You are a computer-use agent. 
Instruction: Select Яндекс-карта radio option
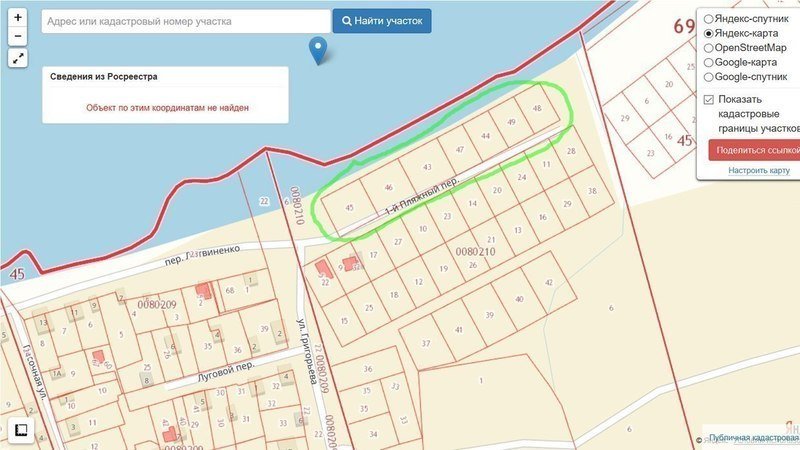click(708, 33)
